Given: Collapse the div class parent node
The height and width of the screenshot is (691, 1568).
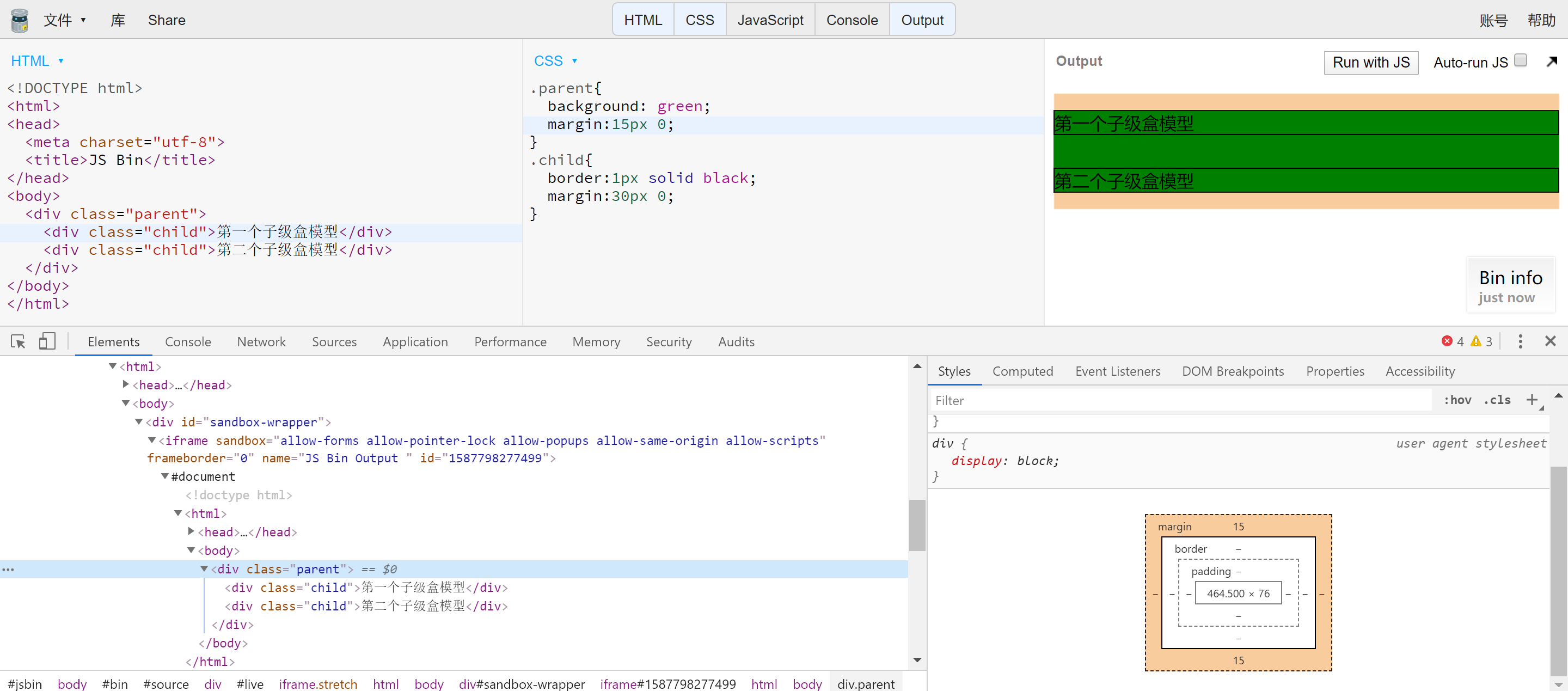Looking at the screenshot, I should [x=205, y=568].
